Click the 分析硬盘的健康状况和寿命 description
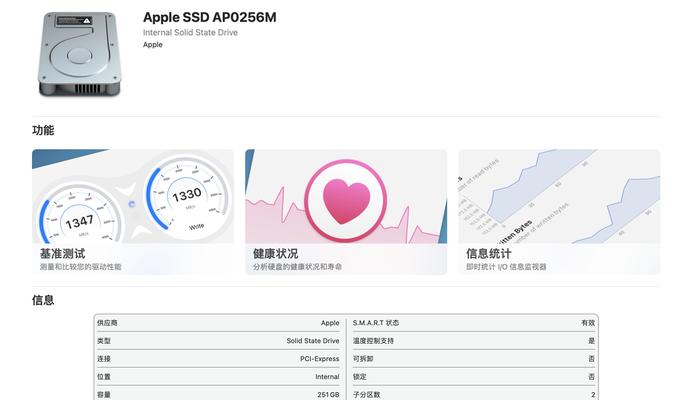 (x=297, y=266)
